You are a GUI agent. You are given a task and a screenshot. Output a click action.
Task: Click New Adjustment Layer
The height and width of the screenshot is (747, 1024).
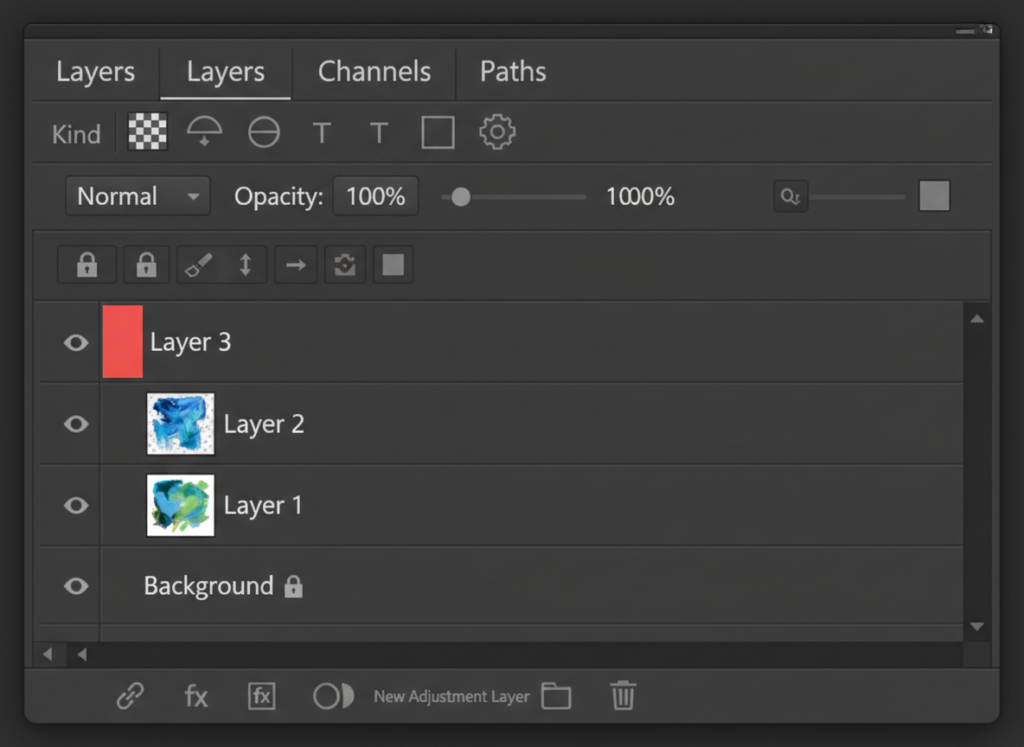coord(449,696)
